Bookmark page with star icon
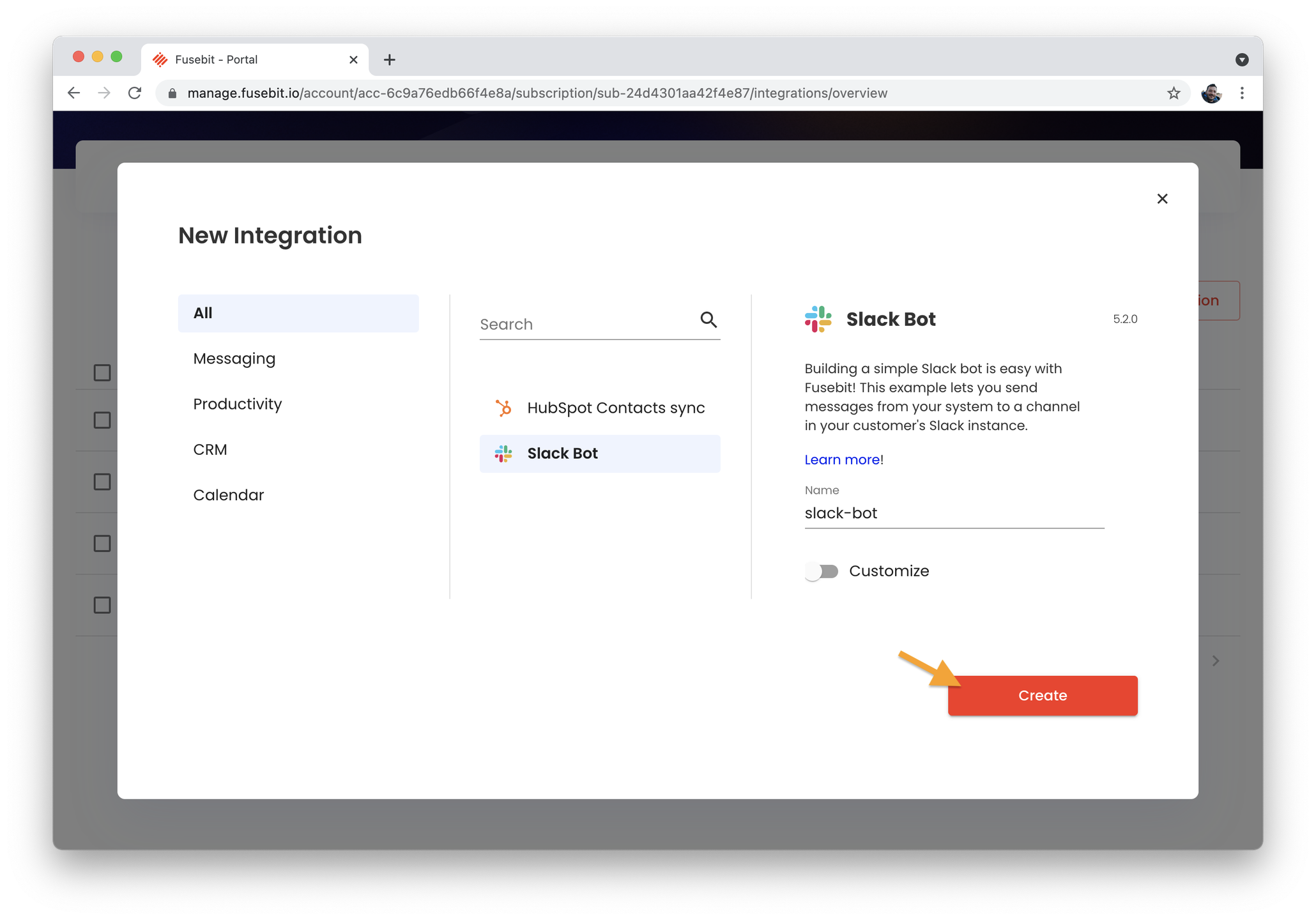Viewport: 1316px width, 920px height. pyautogui.click(x=1174, y=93)
